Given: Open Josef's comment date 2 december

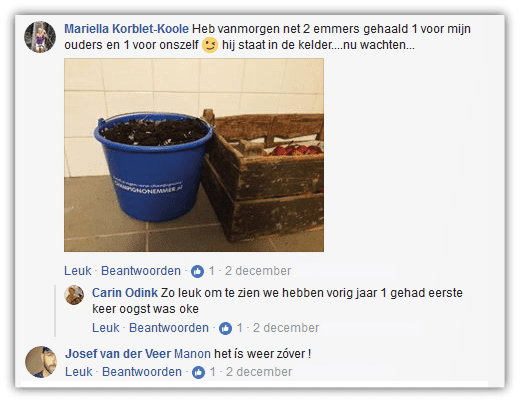Looking at the screenshot, I should 259,372.
